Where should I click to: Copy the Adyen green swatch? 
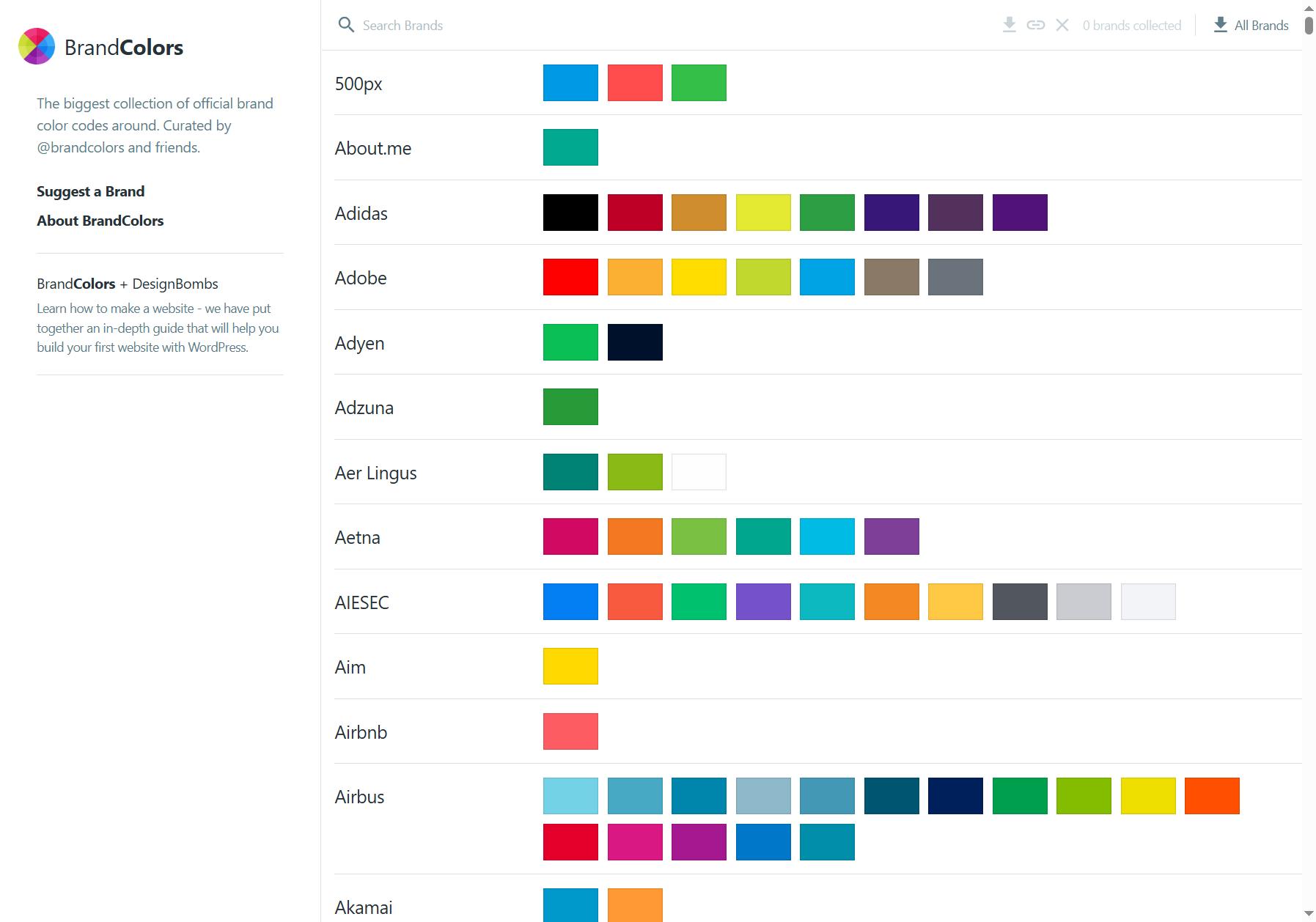[x=570, y=342]
